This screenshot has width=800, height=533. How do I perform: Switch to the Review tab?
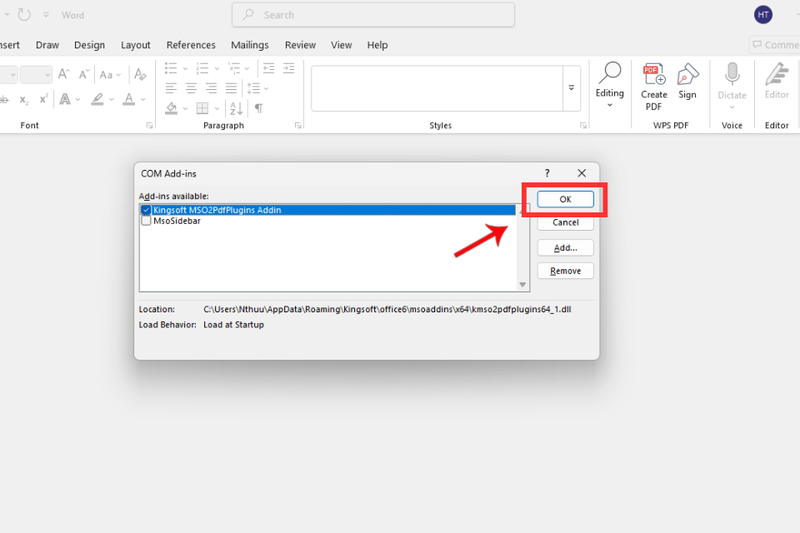(x=300, y=45)
